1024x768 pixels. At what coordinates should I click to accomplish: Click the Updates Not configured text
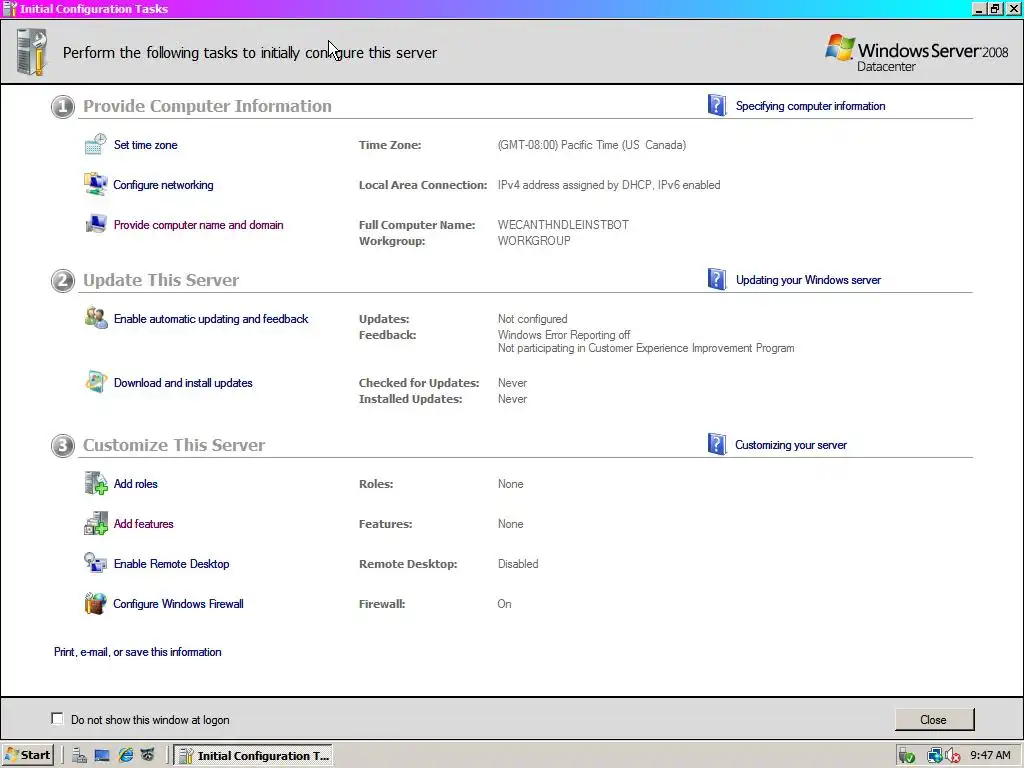click(x=532, y=319)
